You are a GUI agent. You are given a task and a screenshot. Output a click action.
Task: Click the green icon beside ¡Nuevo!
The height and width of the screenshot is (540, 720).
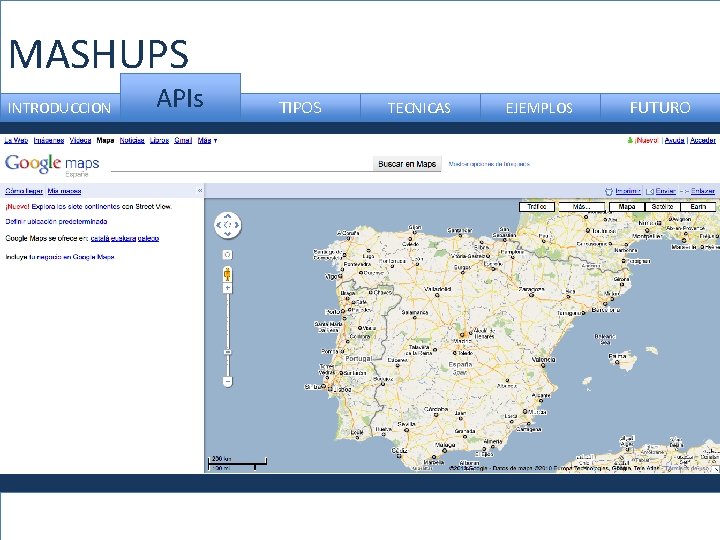(x=630, y=140)
